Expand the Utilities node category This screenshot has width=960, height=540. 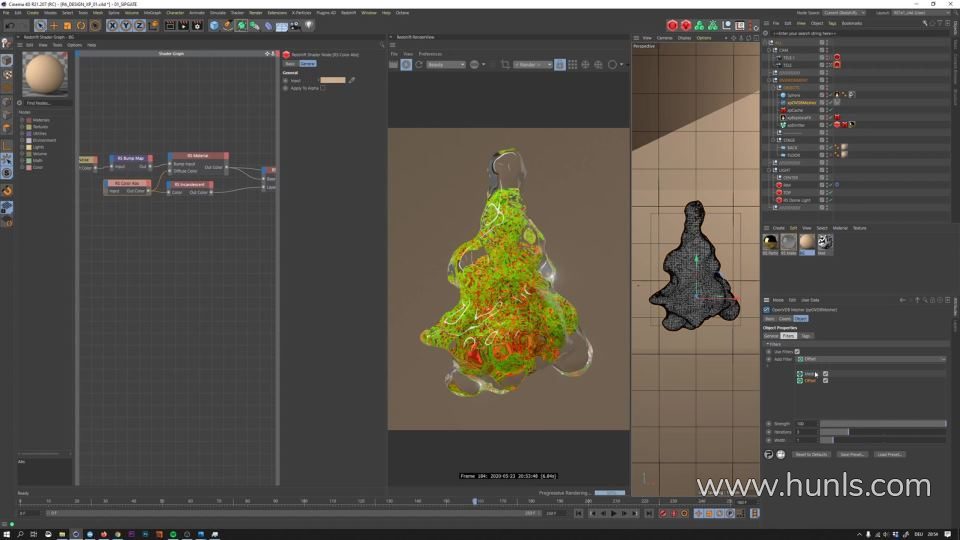click(x=23, y=133)
